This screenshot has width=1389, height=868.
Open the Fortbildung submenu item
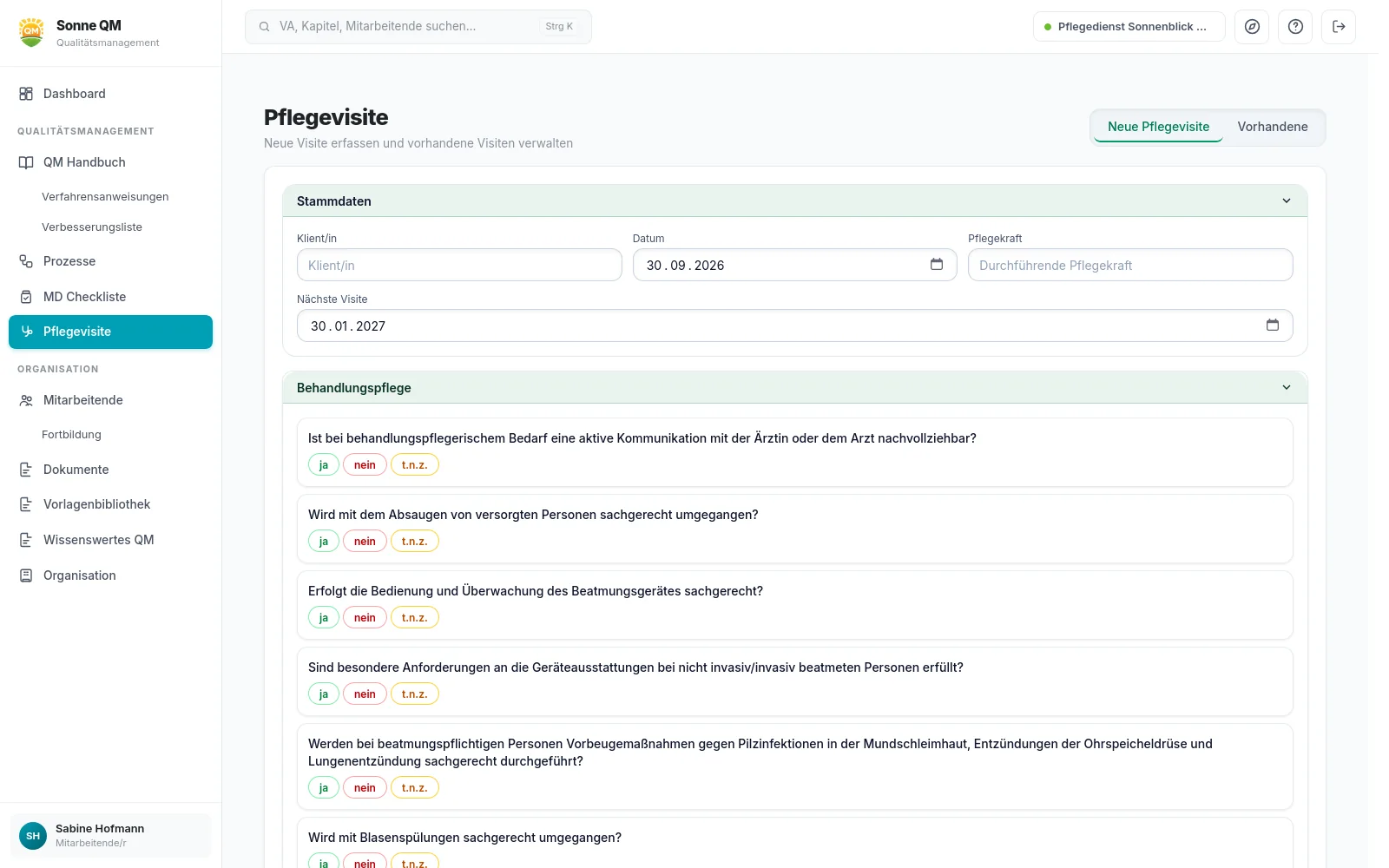click(x=71, y=435)
